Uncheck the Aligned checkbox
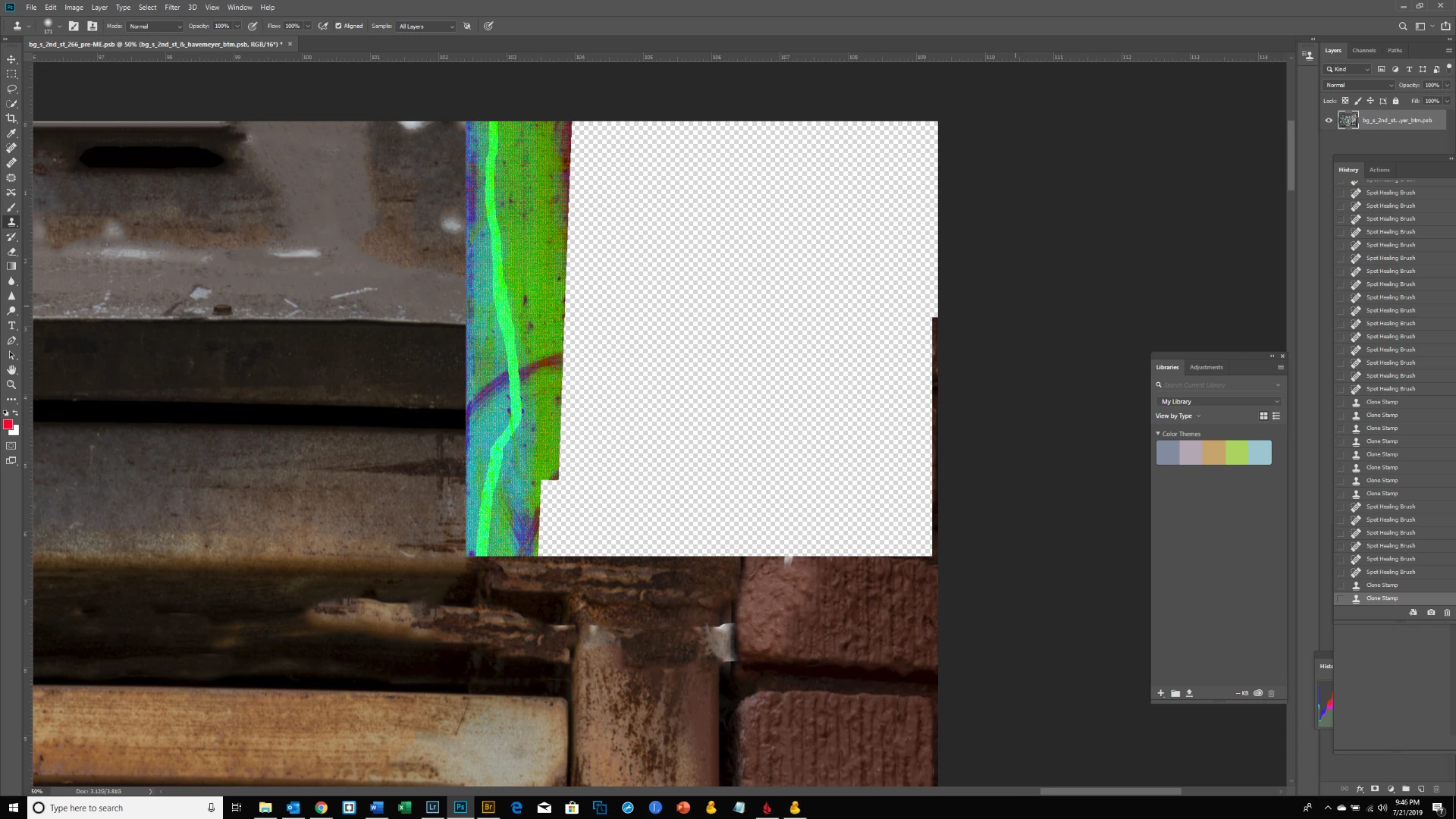 [x=338, y=26]
